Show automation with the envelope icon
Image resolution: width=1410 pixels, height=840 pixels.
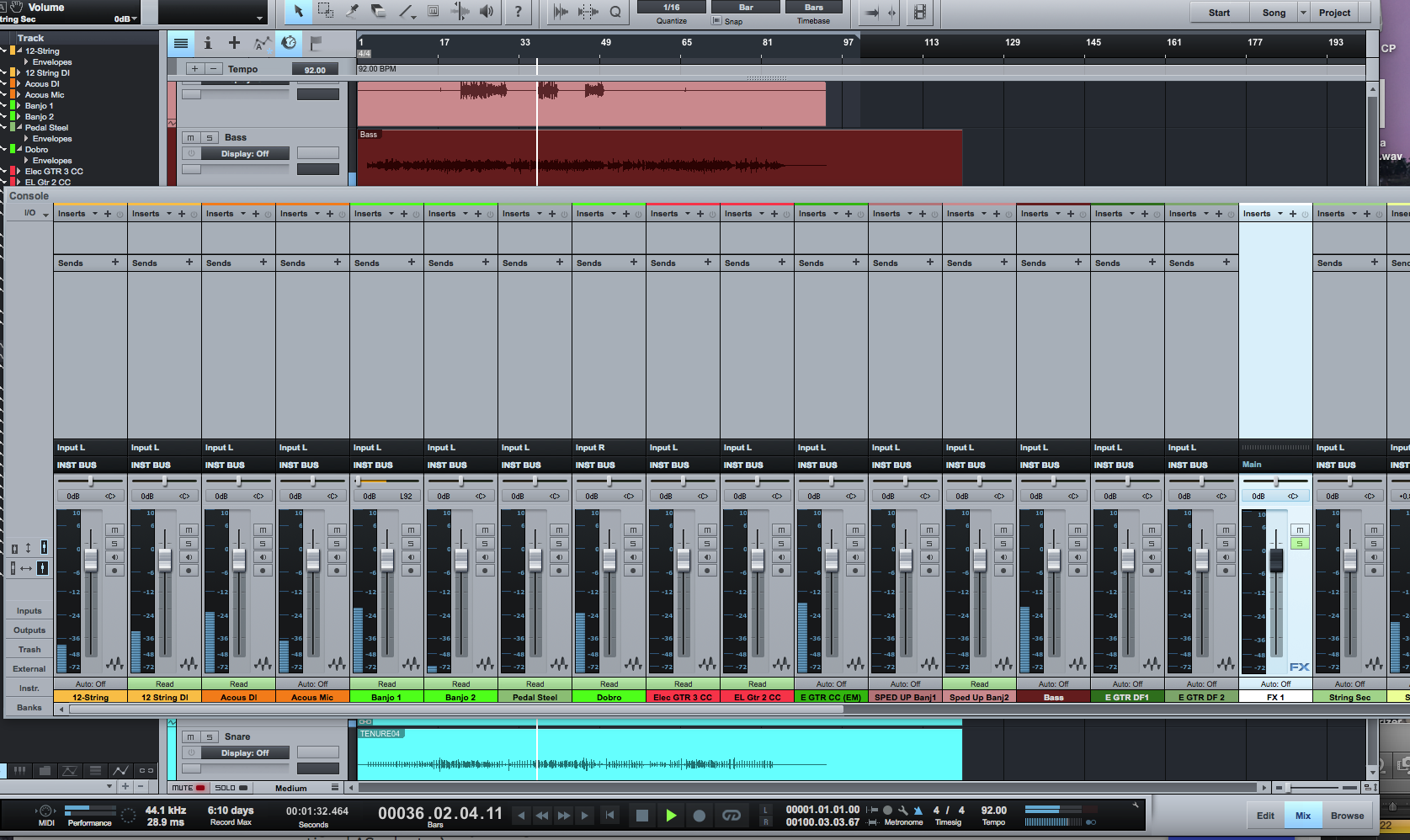point(262,43)
